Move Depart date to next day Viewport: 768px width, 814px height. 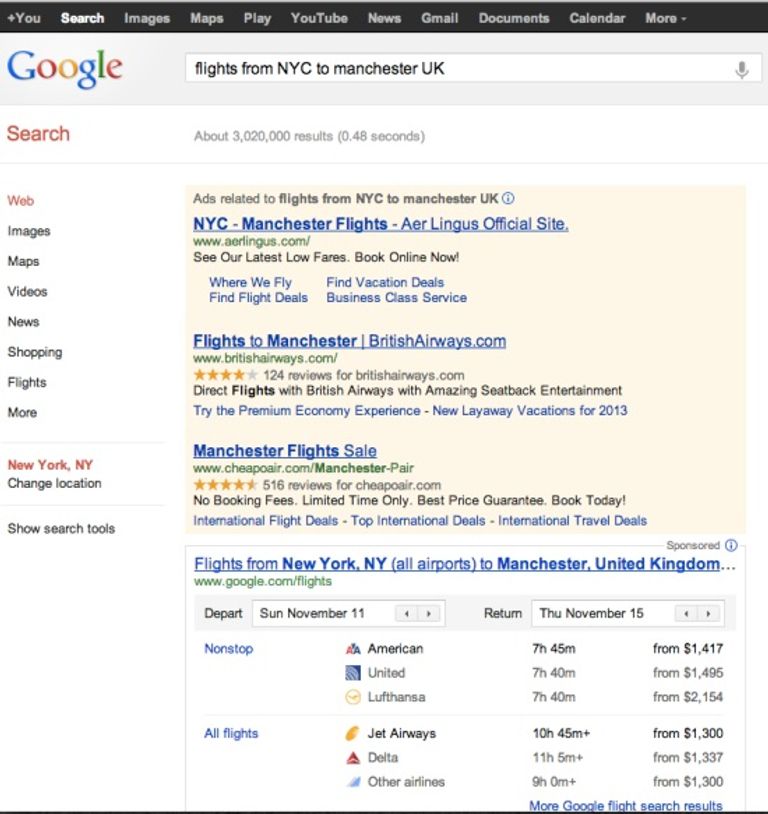click(428, 614)
